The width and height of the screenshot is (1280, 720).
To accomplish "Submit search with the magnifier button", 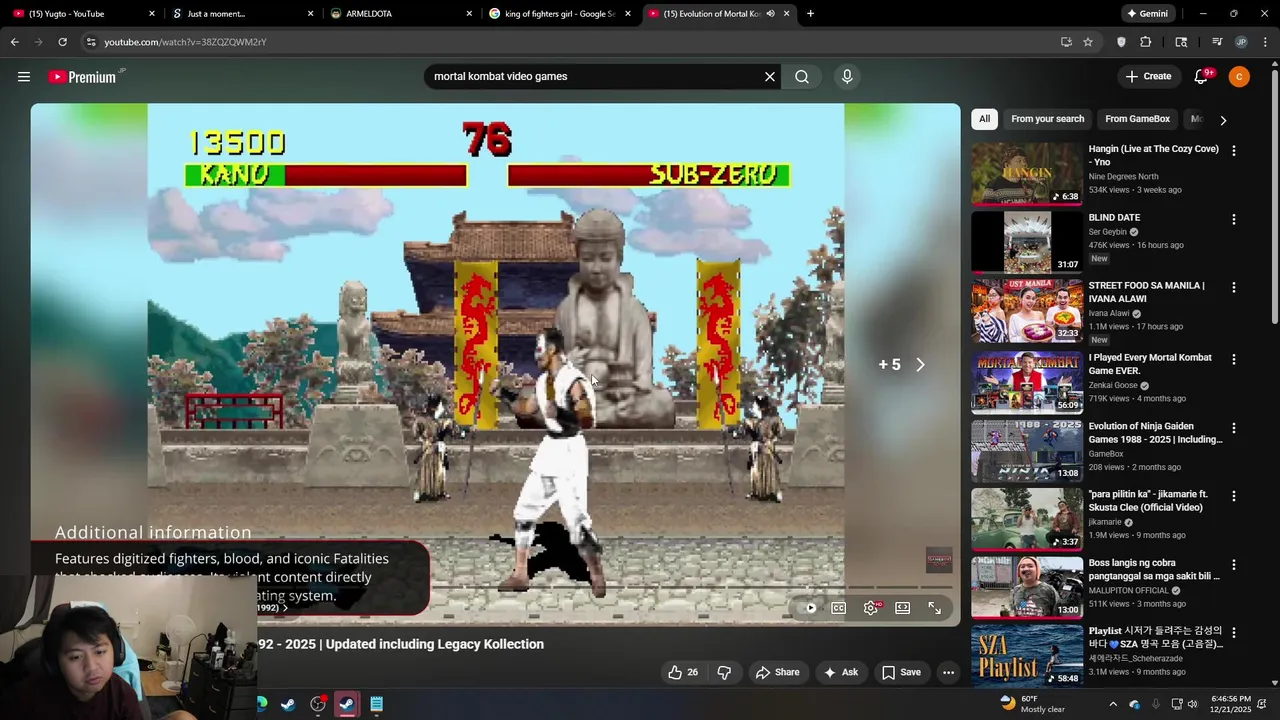I will click(802, 77).
